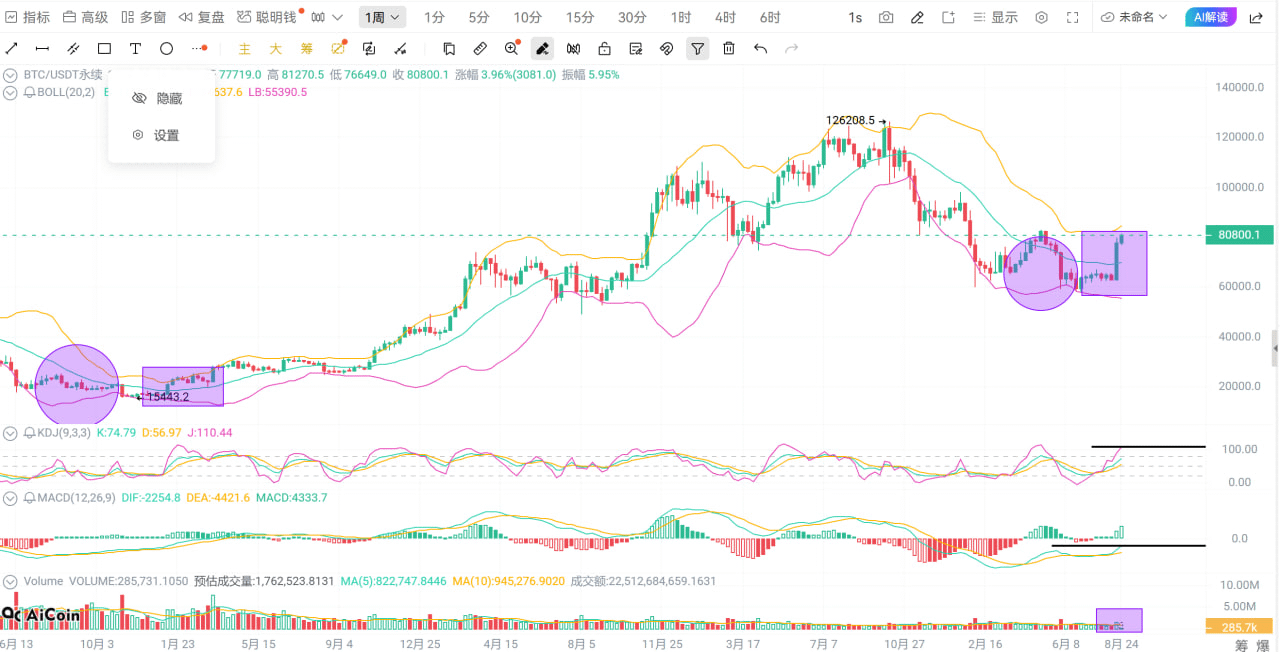Select the horizontal line drawing tool

pyautogui.click(x=42, y=48)
